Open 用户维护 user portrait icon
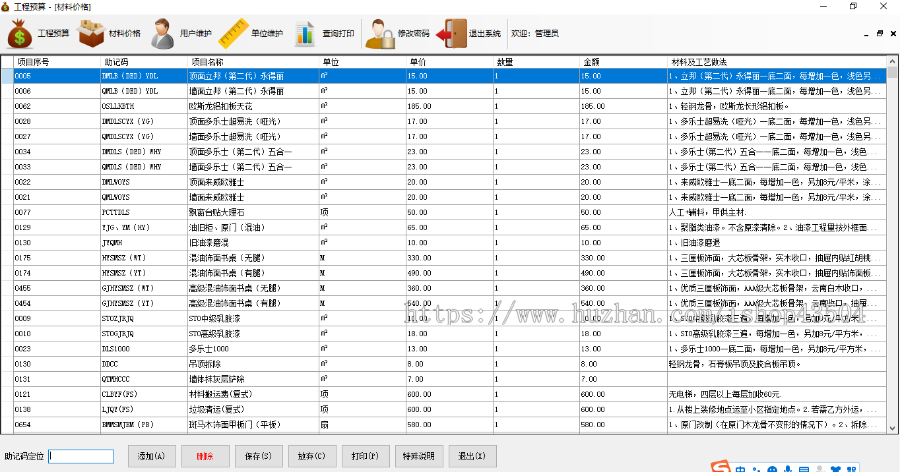Image resolution: width=900 pixels, height=472 pixels. [x=163, y=33]
